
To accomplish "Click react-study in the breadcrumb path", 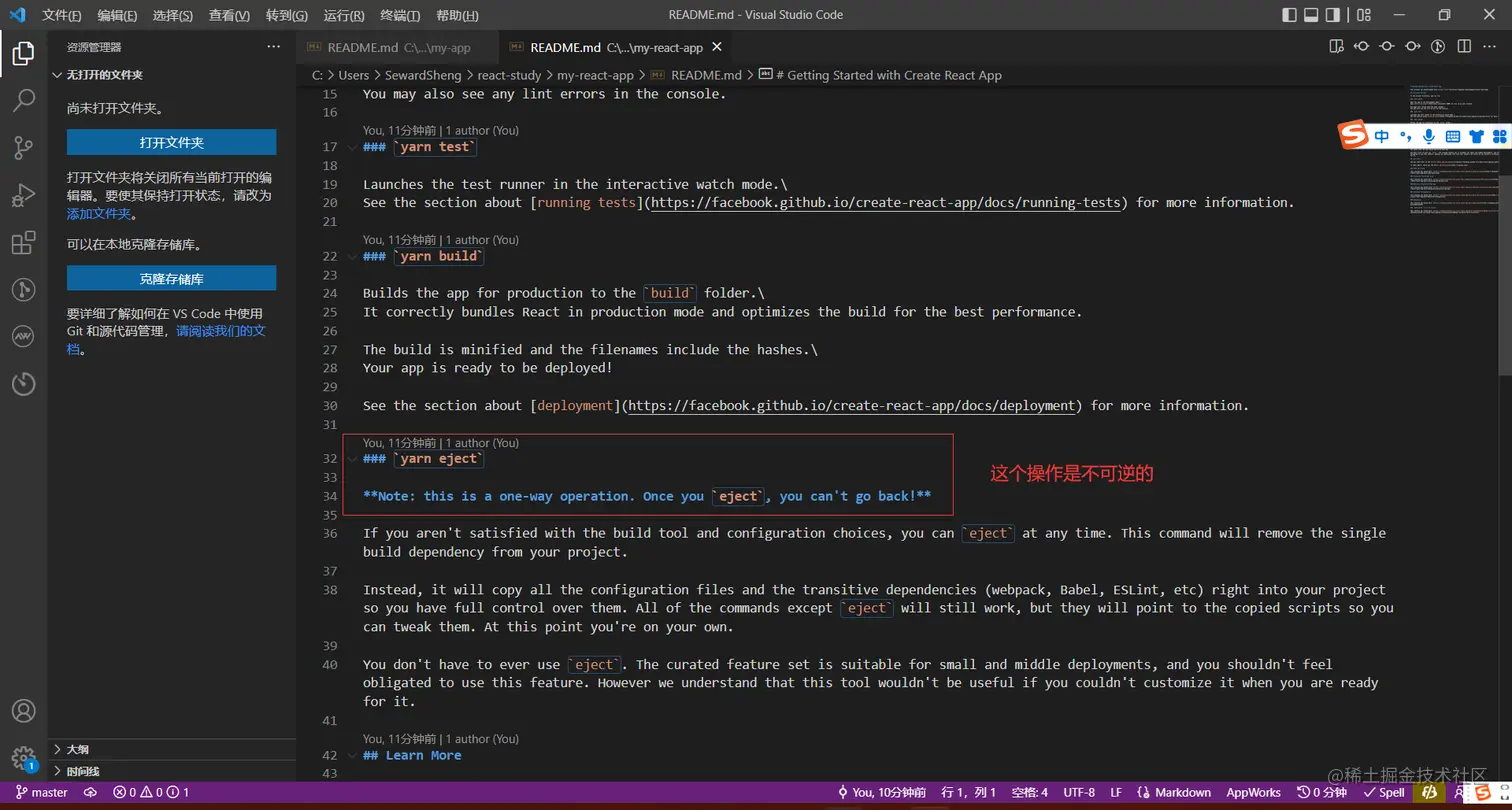I will 509,75.
